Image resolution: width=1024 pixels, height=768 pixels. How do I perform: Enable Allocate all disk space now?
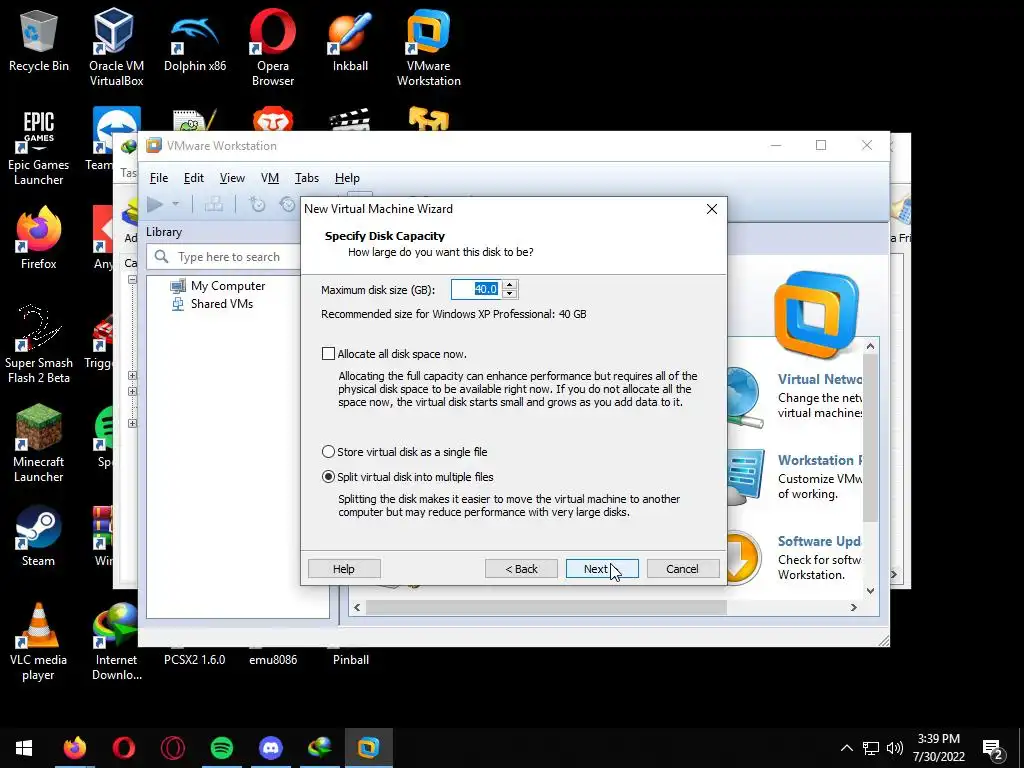pyautogui.click(x=328, y=354)
